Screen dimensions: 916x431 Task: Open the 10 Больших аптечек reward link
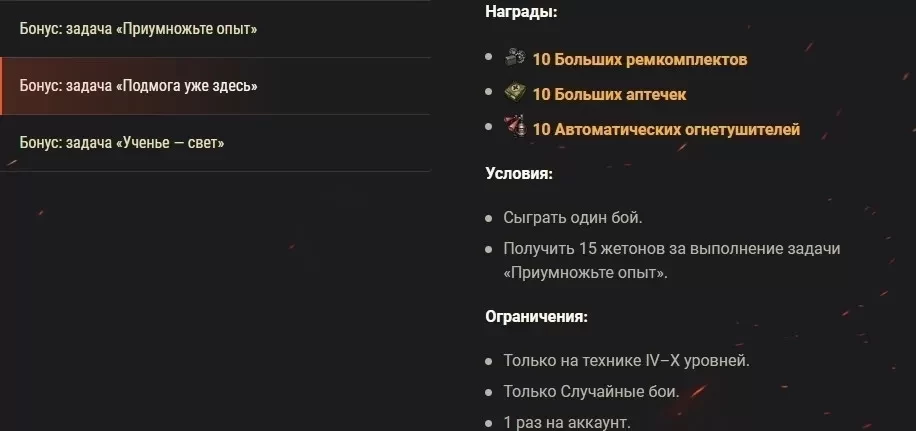(609, 95)
